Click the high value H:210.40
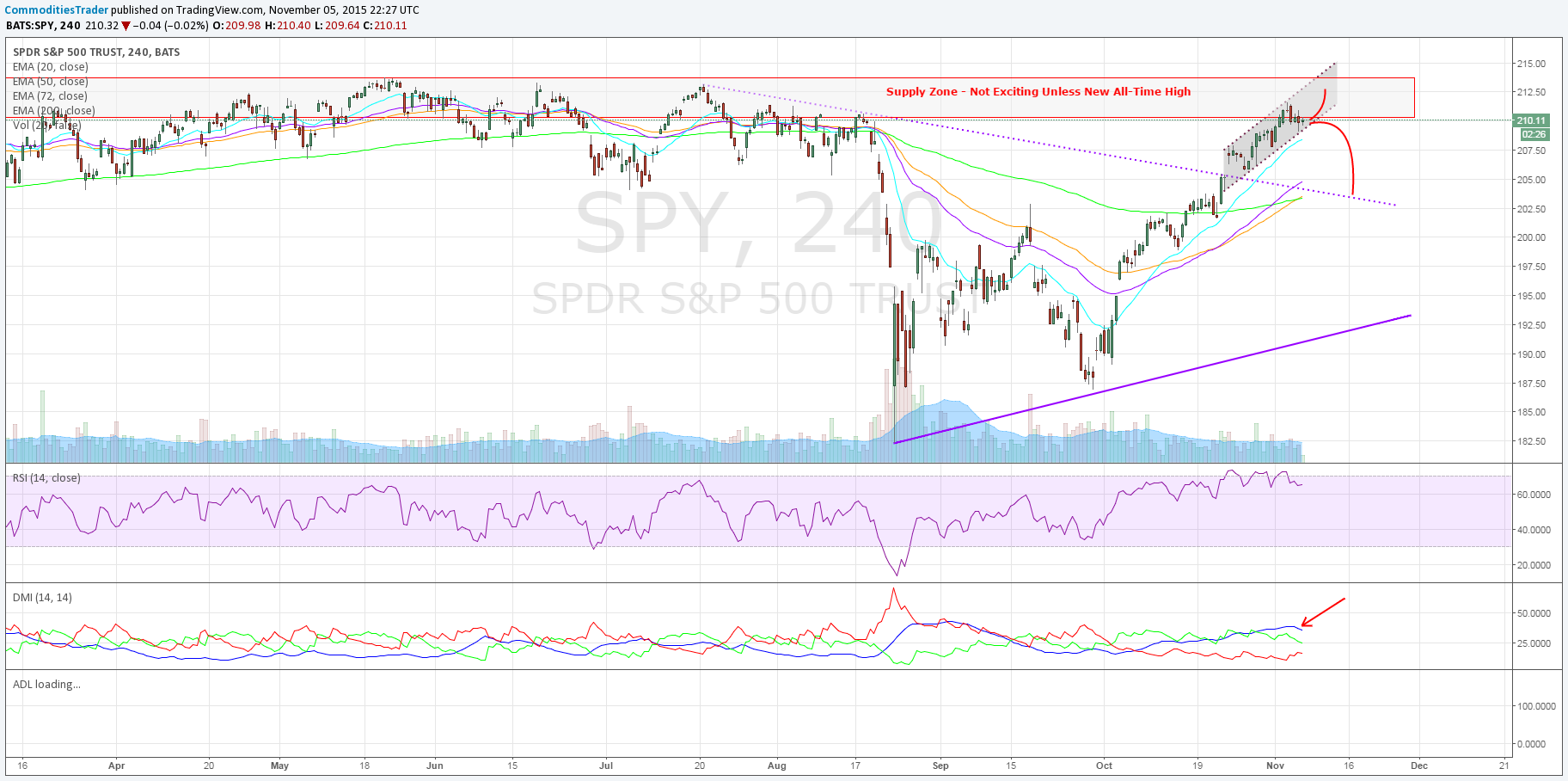The height and width of the screenshot is (781, 1568). (x=287, y=26)
